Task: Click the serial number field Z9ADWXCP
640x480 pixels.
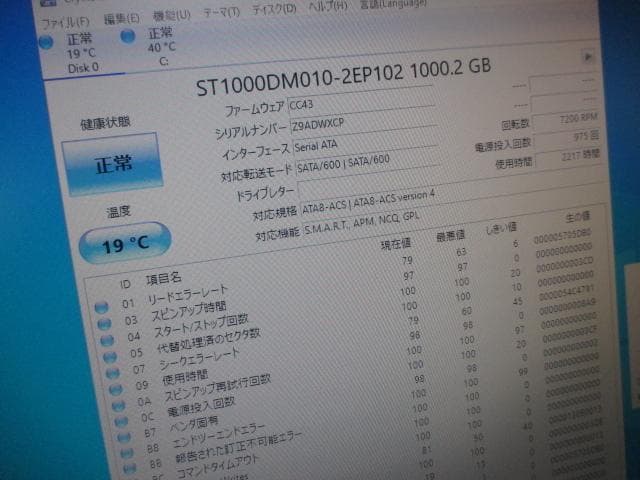Action: click(x=363, y=120)
